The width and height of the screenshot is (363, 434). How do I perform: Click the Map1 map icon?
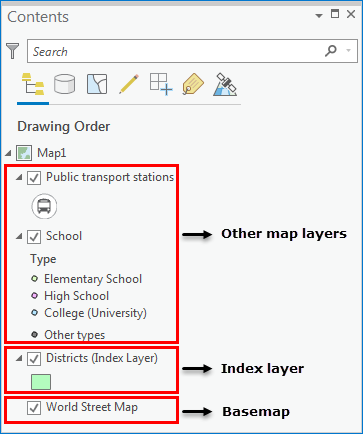pos(24,153)
